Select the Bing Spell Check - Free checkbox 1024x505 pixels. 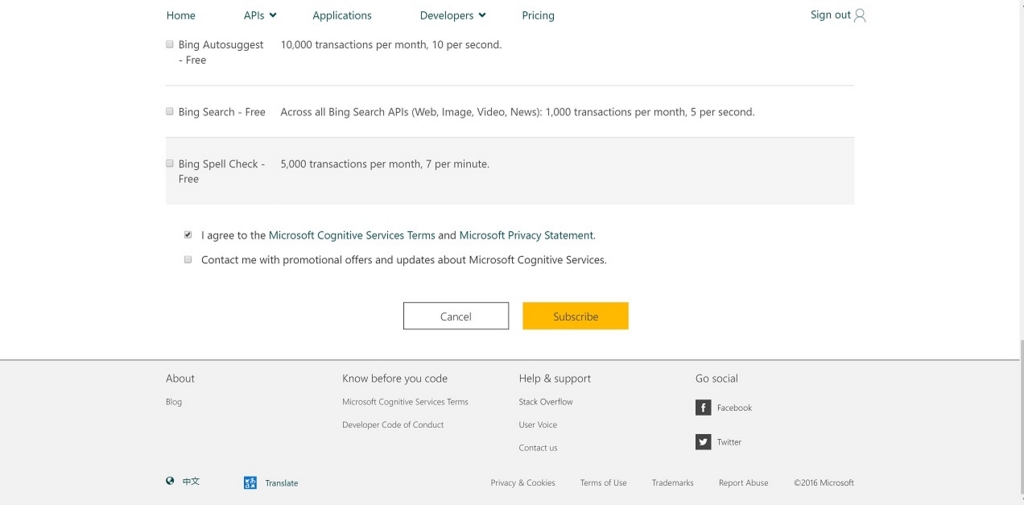[170, 163]
